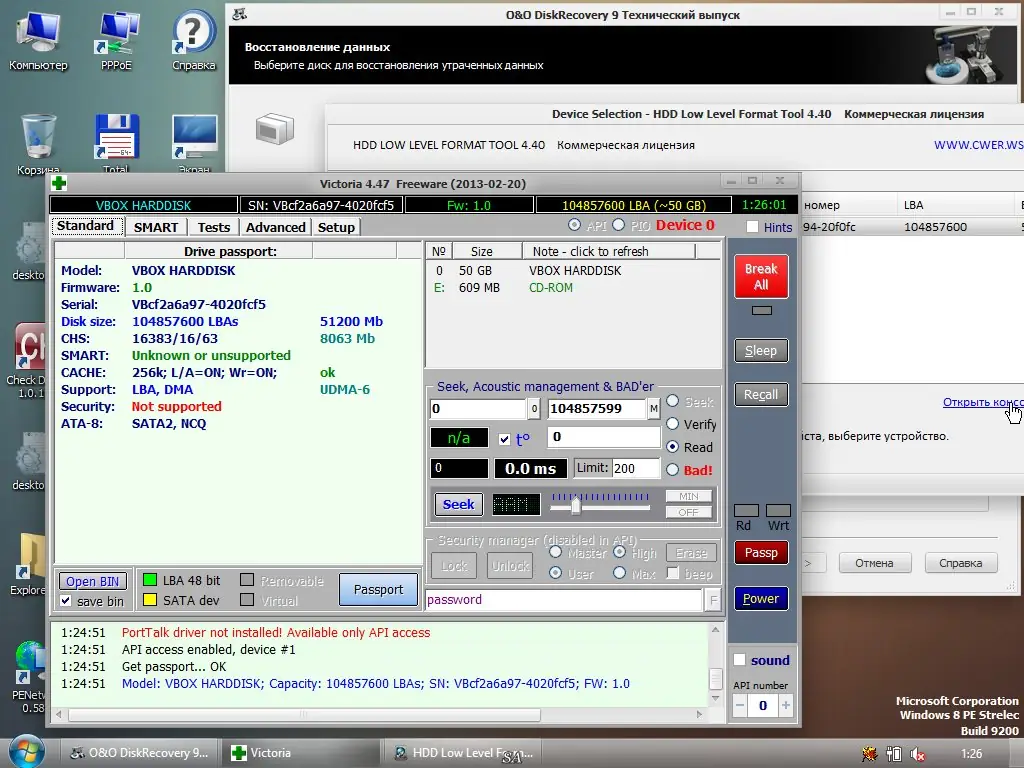Select the API access radio button
This screenshot has height=768, width=1024.
click(574, 225)
